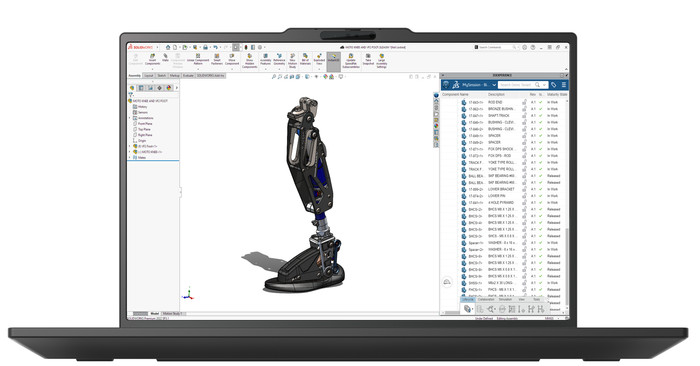Open the dropdown arrow under Linear Component Pattern
The height and width of the screenshot is (366, 700).
click(x=198, y=69)
